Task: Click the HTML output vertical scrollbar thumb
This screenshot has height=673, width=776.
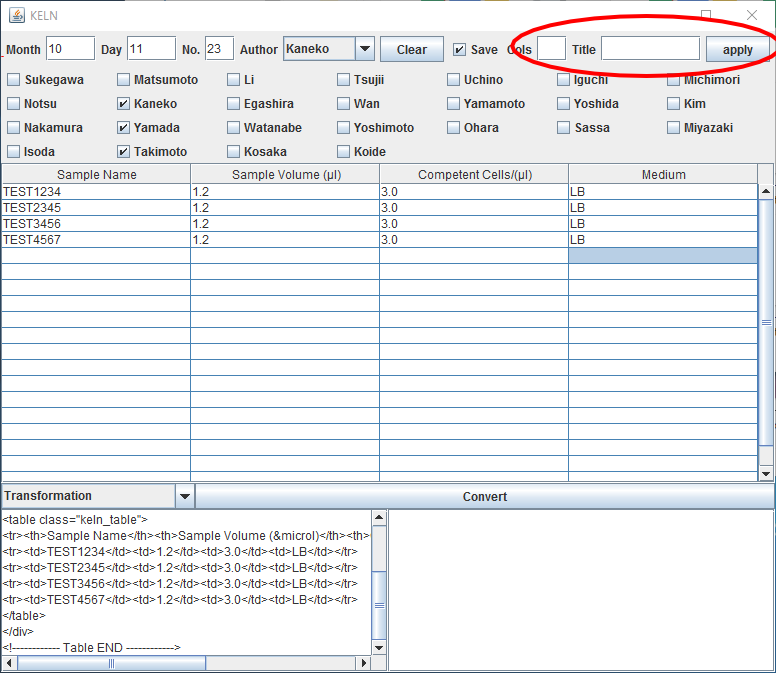Action: click(x=379, y=605)
